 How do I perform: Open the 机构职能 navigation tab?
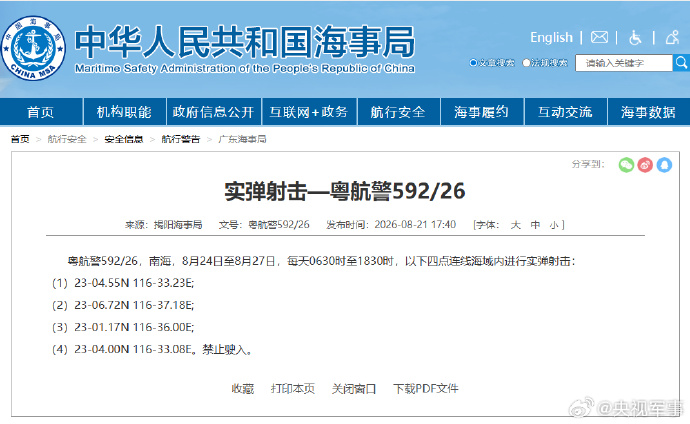click(x=124, y=112)
